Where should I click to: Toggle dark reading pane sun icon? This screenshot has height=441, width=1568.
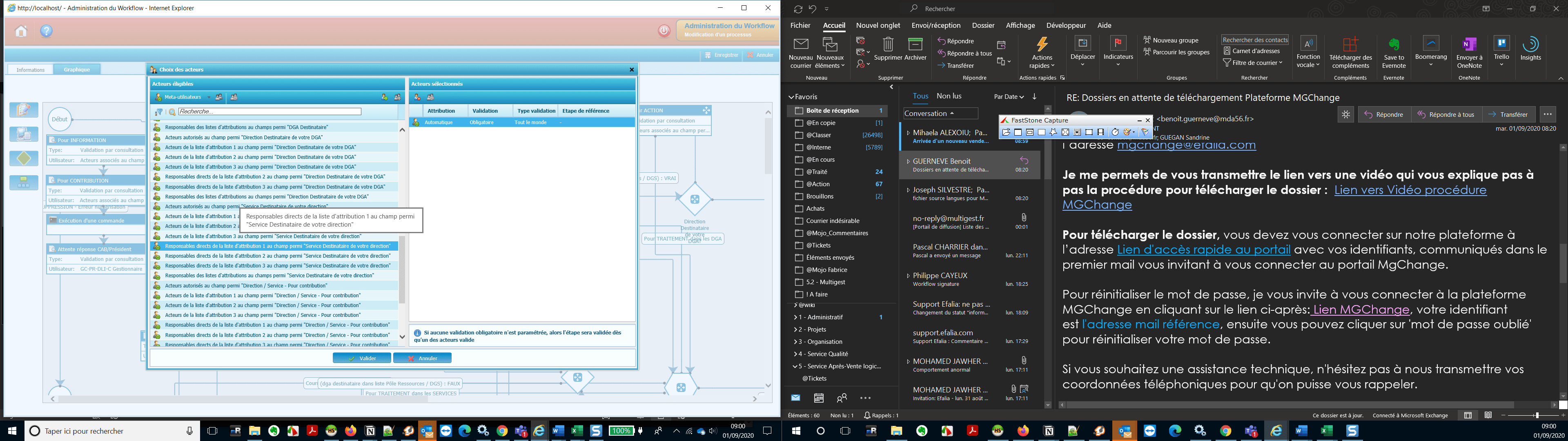tap(1346, 114)
